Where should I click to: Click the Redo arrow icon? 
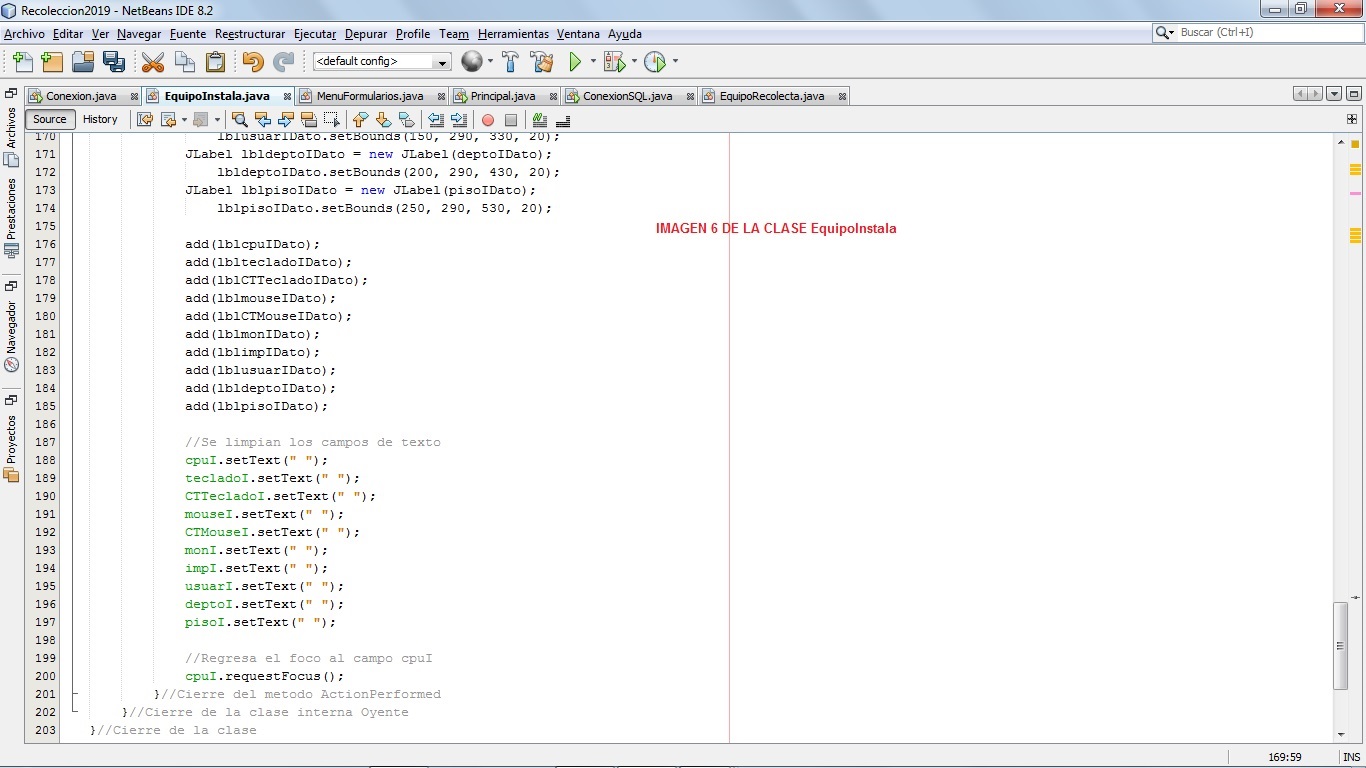[x=284, y=62]
